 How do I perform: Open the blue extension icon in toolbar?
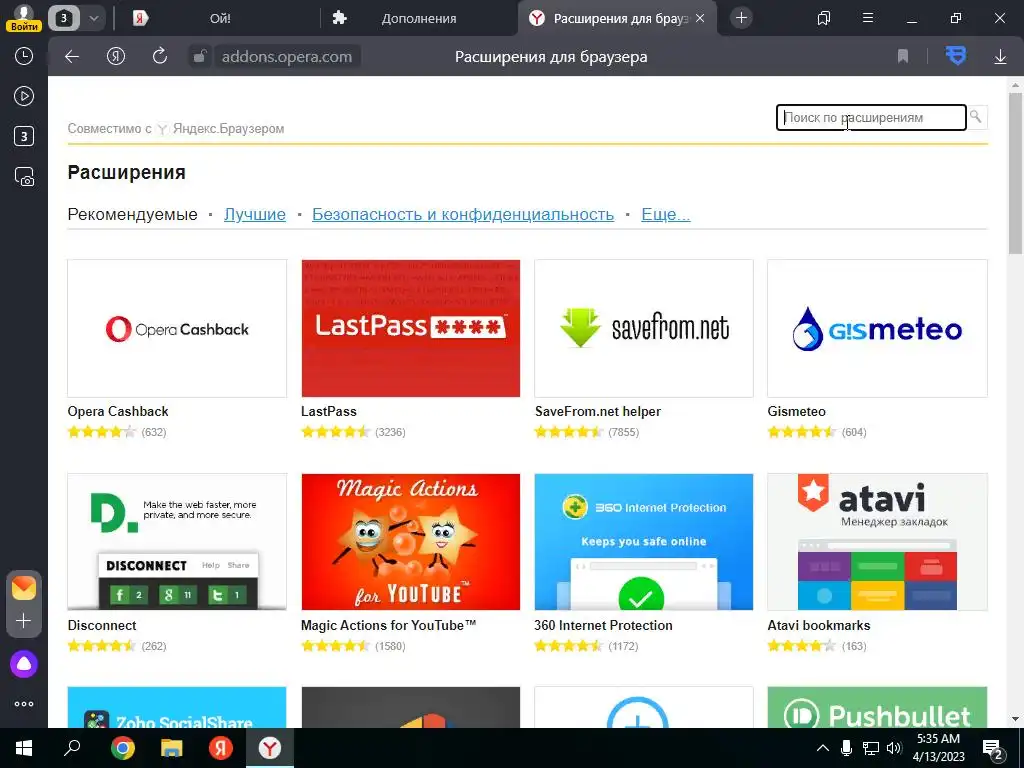pos(956,56)
